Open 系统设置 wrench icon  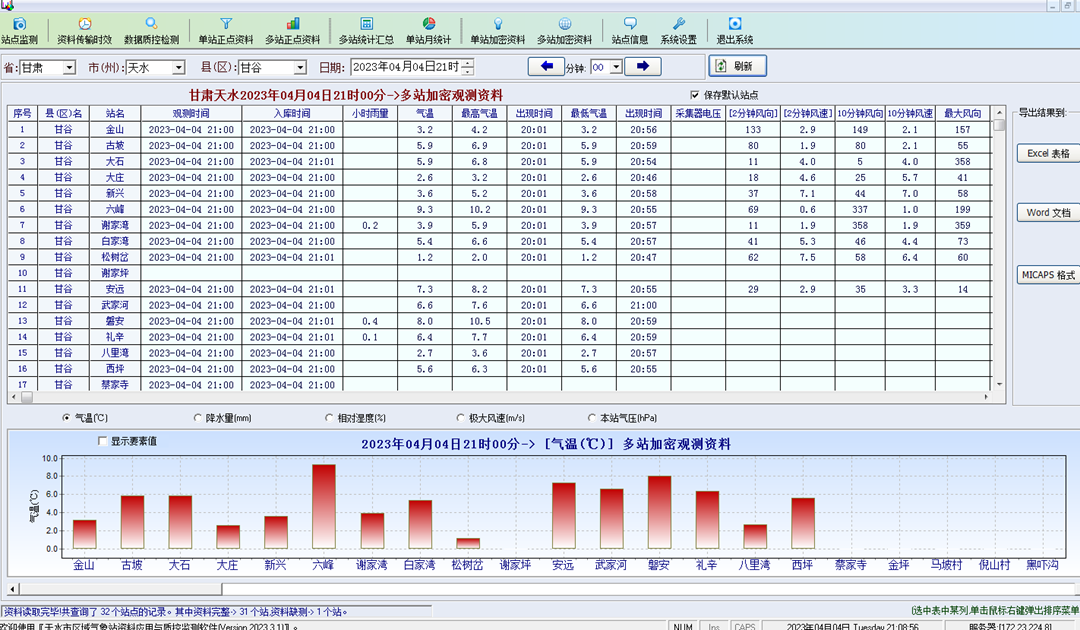(678, 24)
